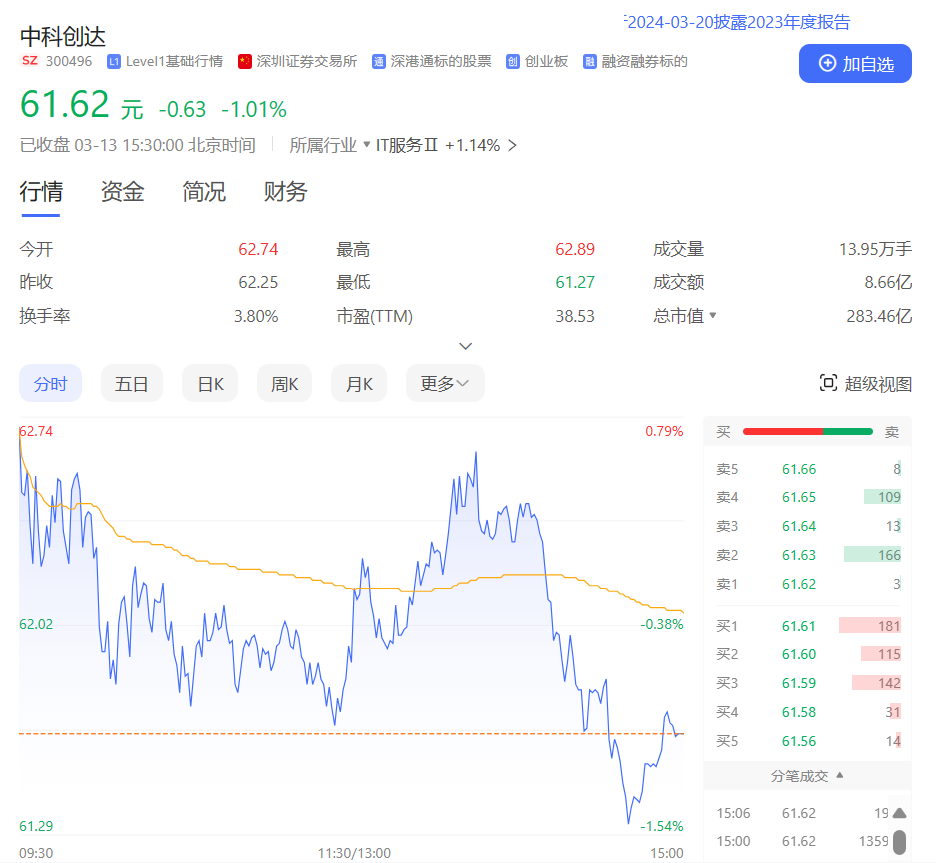Click the current price 61.62 元
The image size is (936, 863).
(82, 105)
